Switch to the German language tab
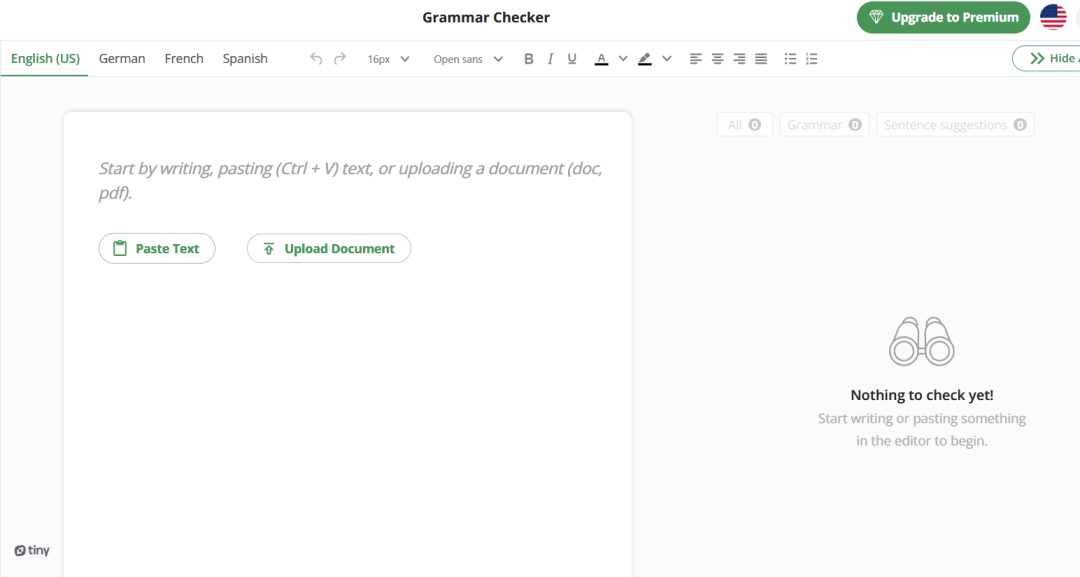Viewport: 1080px width, 577px height. (x=122, y=59)
